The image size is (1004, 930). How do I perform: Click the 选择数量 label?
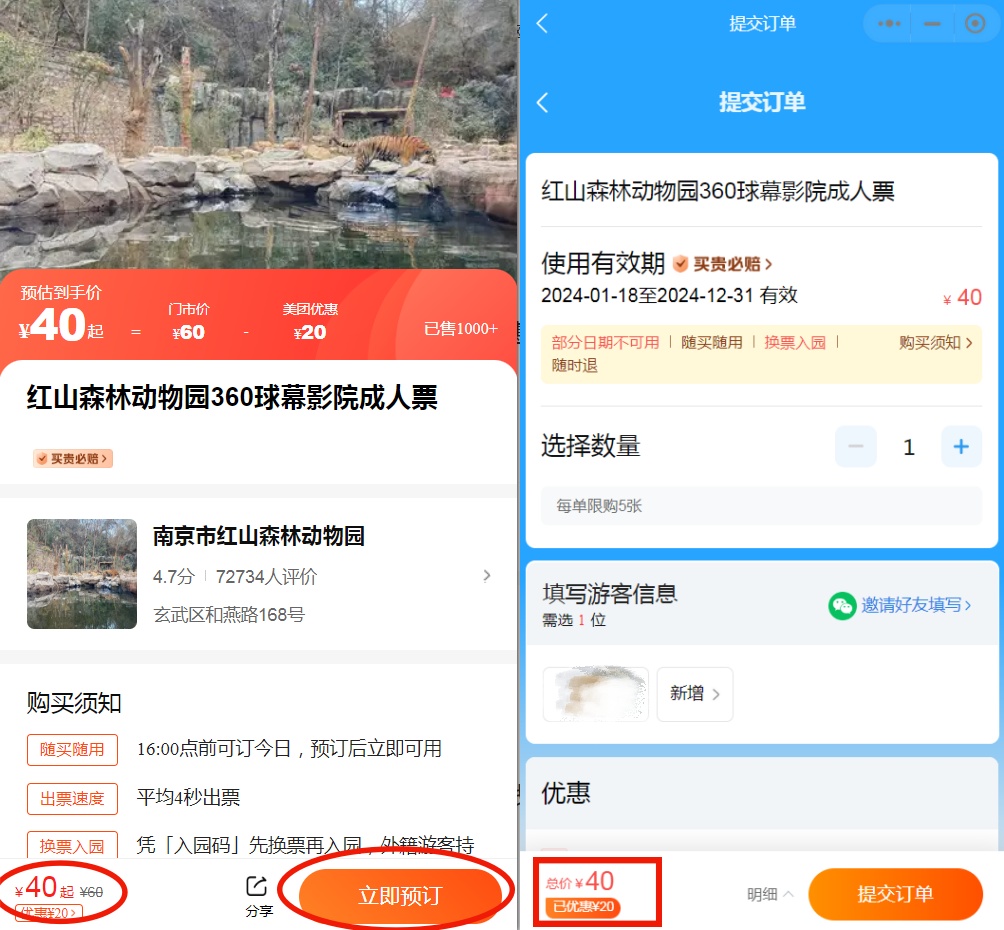coord(590,446)
